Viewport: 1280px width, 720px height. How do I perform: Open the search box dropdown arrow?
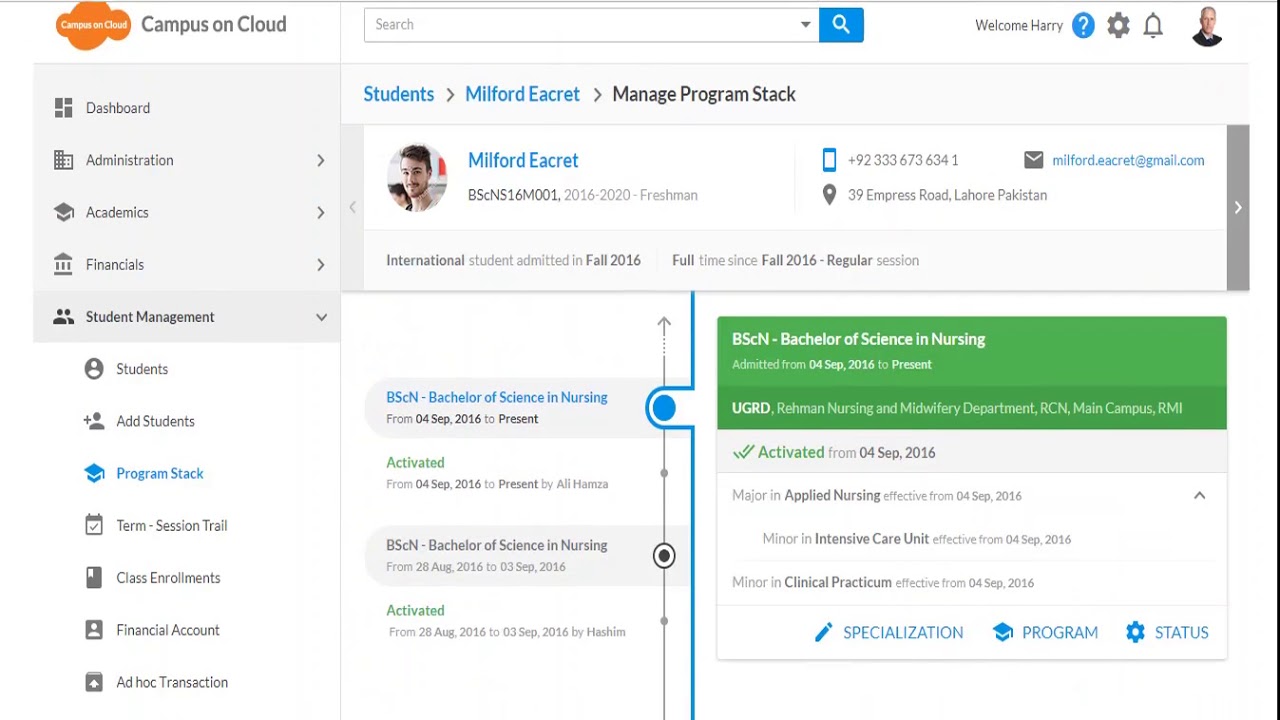[x=805, y=25]
